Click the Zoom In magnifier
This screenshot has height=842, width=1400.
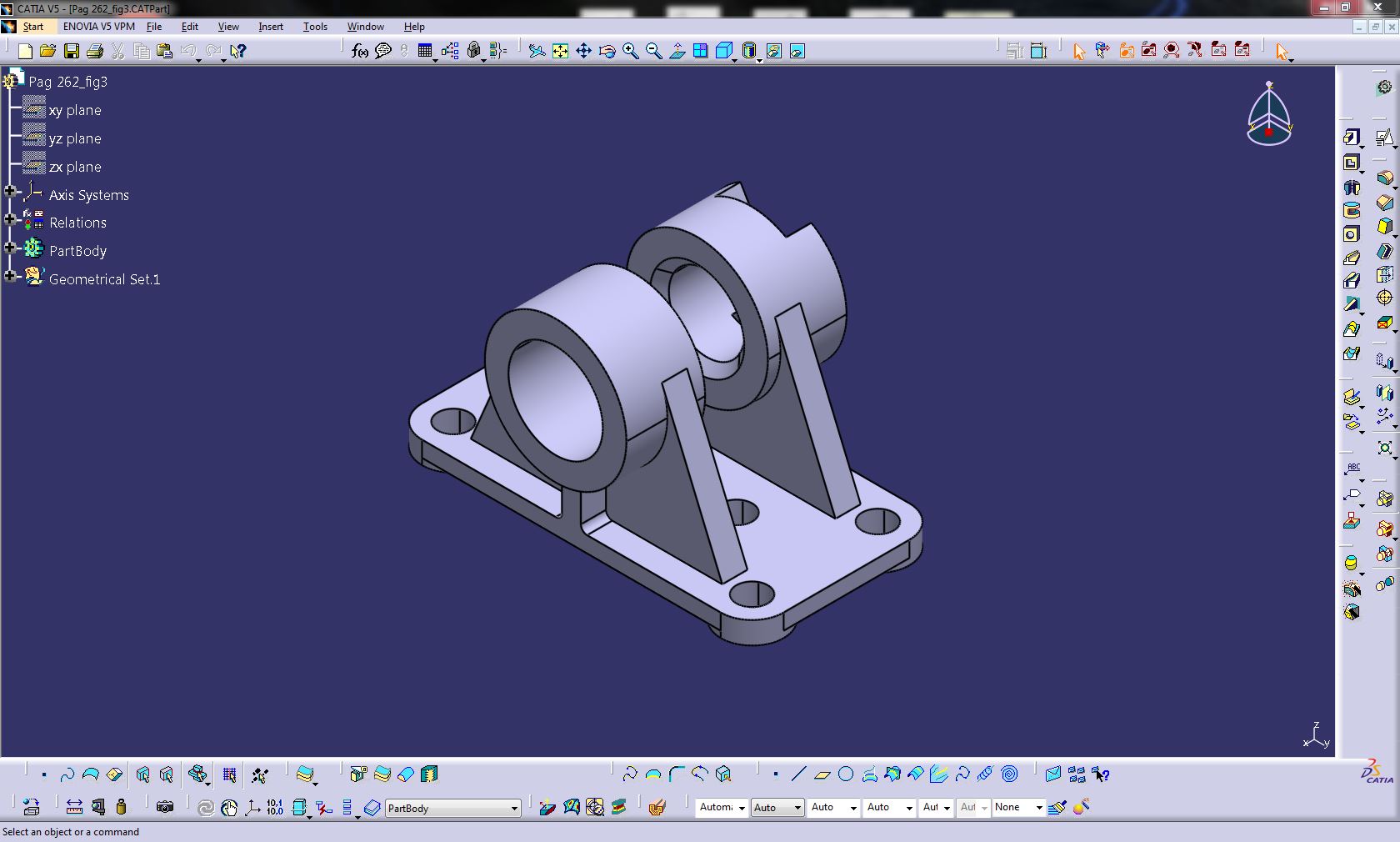pyautogui.click(x=631, y=51)
